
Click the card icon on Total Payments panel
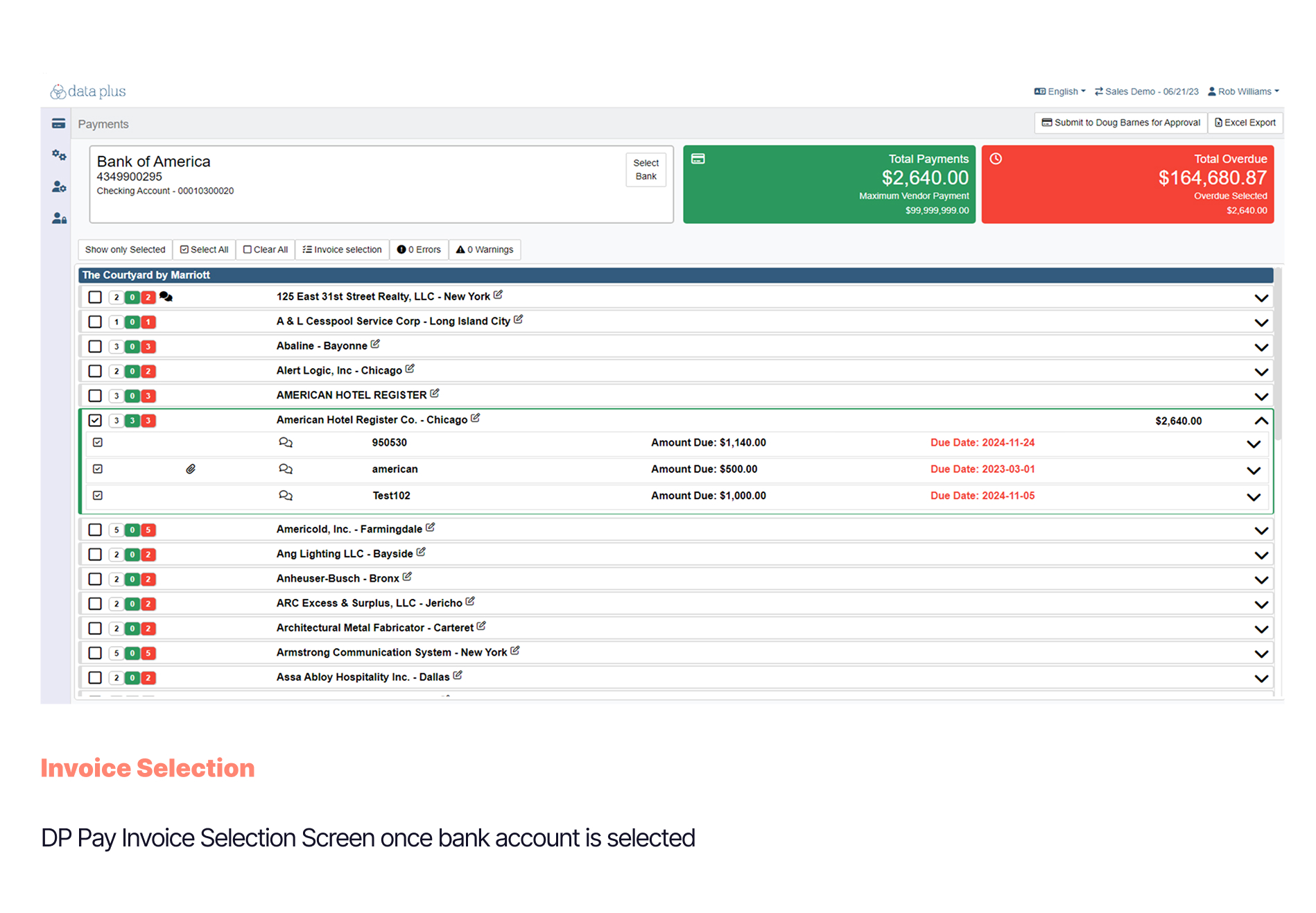tap(698, 159)
